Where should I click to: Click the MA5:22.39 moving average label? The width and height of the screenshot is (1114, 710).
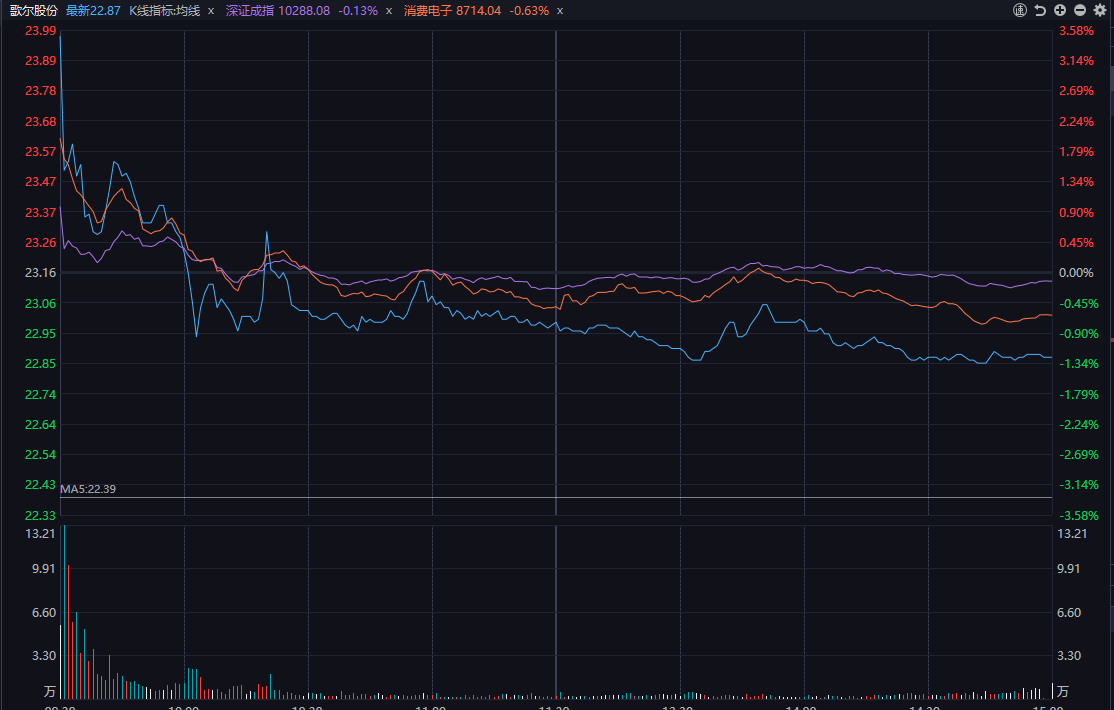(x=88, y=489)
